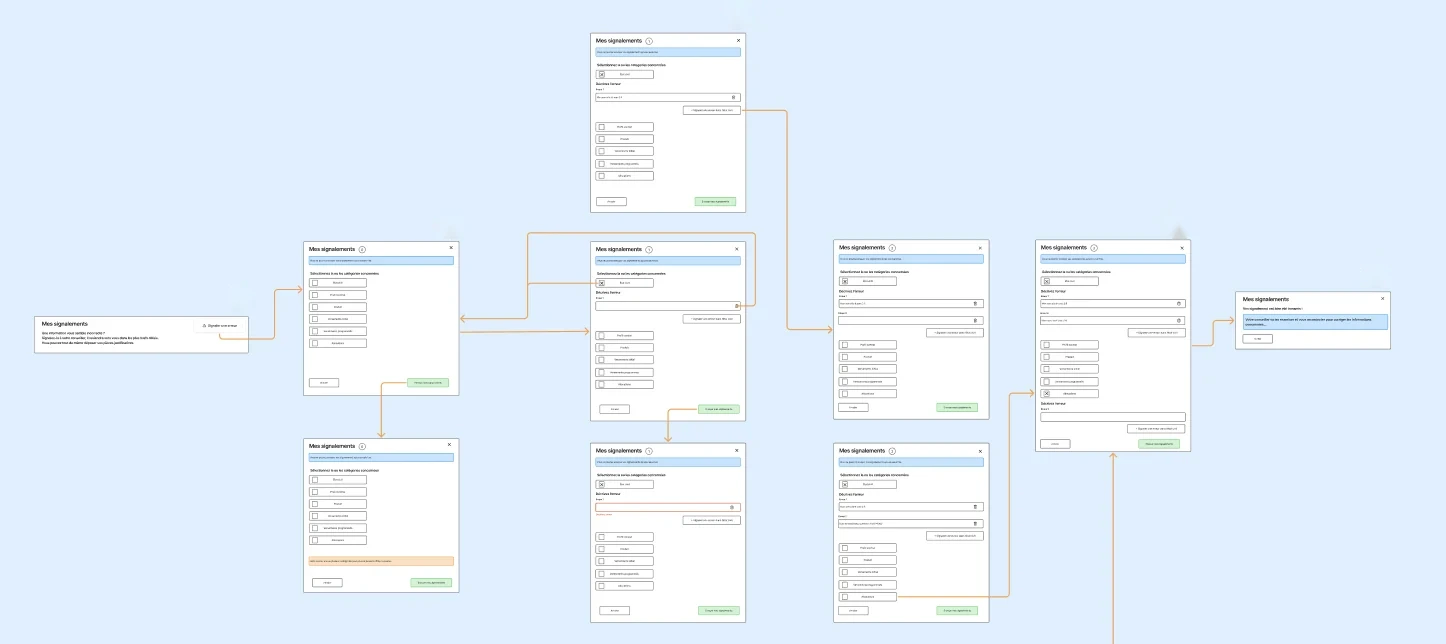Delete the second error in the bottom-right frame
The width and height of the screenshot is (1446, 644).
click(975, 523)
